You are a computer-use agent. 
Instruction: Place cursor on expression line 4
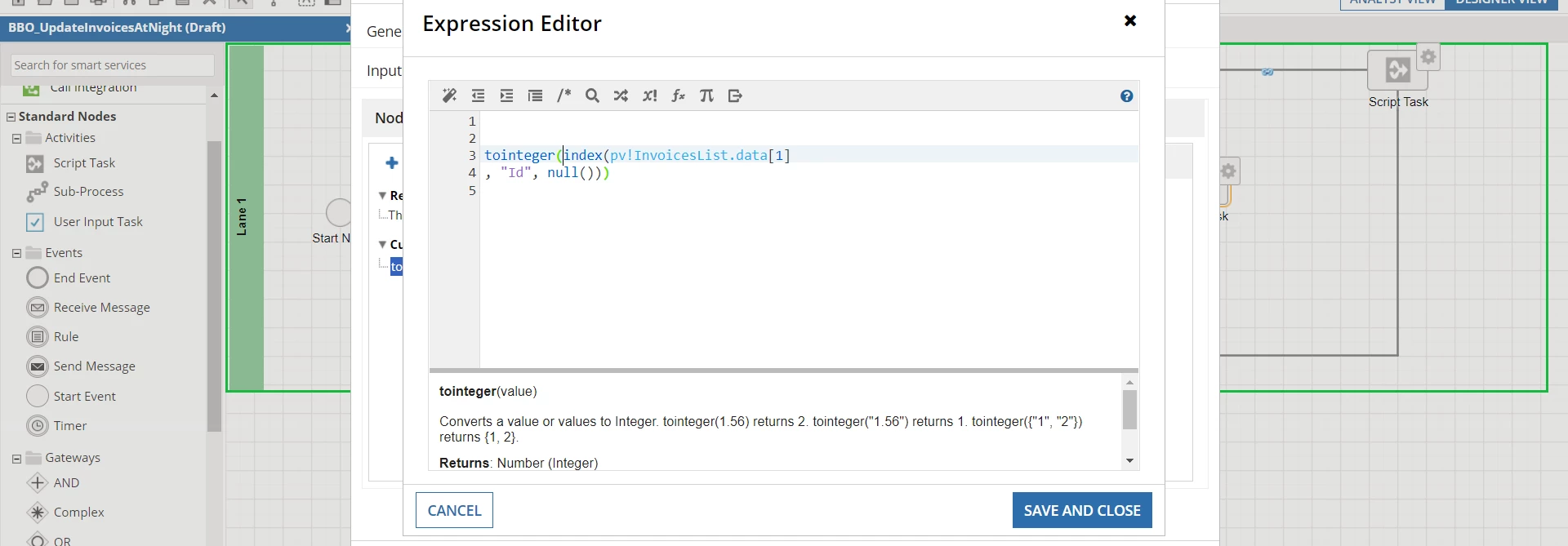tap(808, 172)
